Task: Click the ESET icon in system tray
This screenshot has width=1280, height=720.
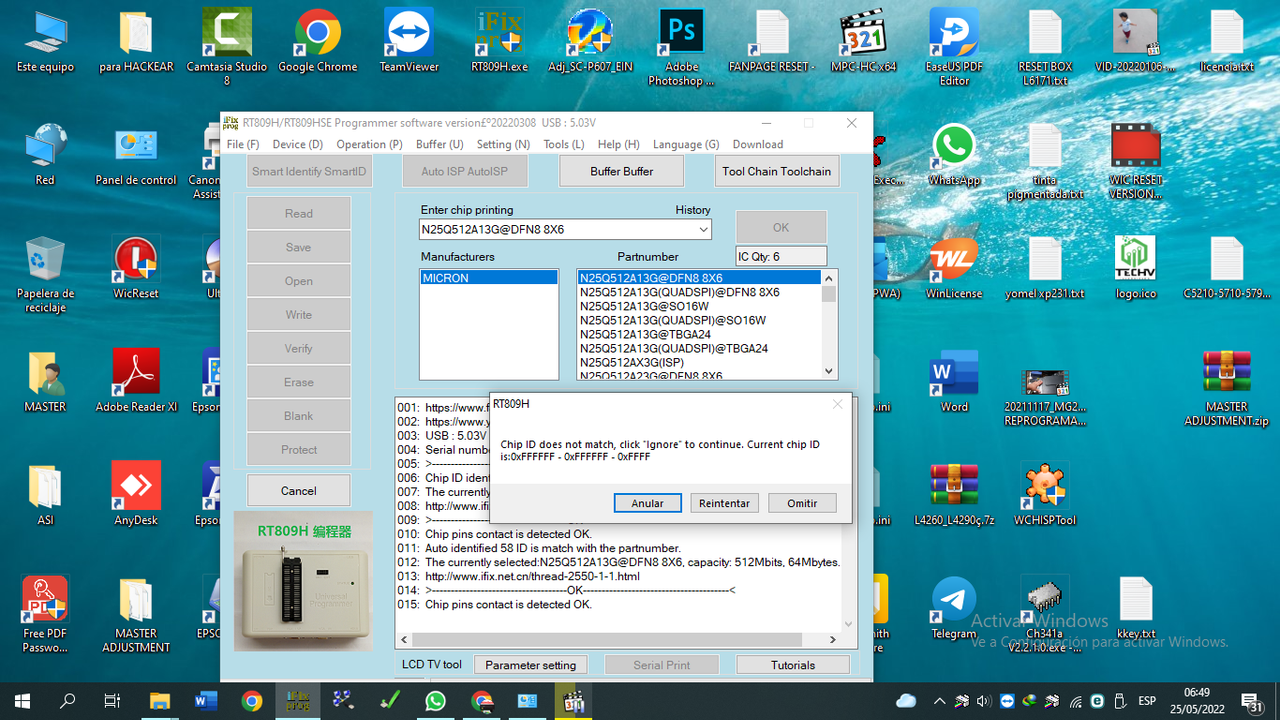Action: (1097, 701)
